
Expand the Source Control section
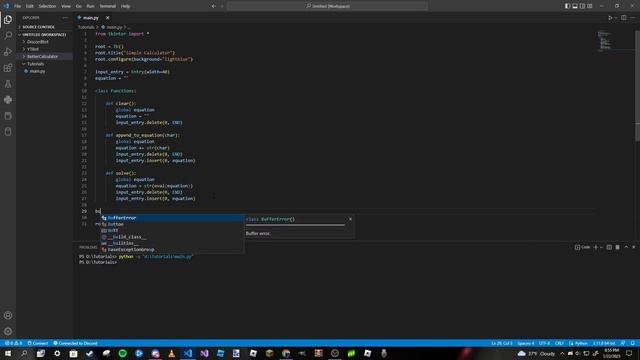(44, 27)
